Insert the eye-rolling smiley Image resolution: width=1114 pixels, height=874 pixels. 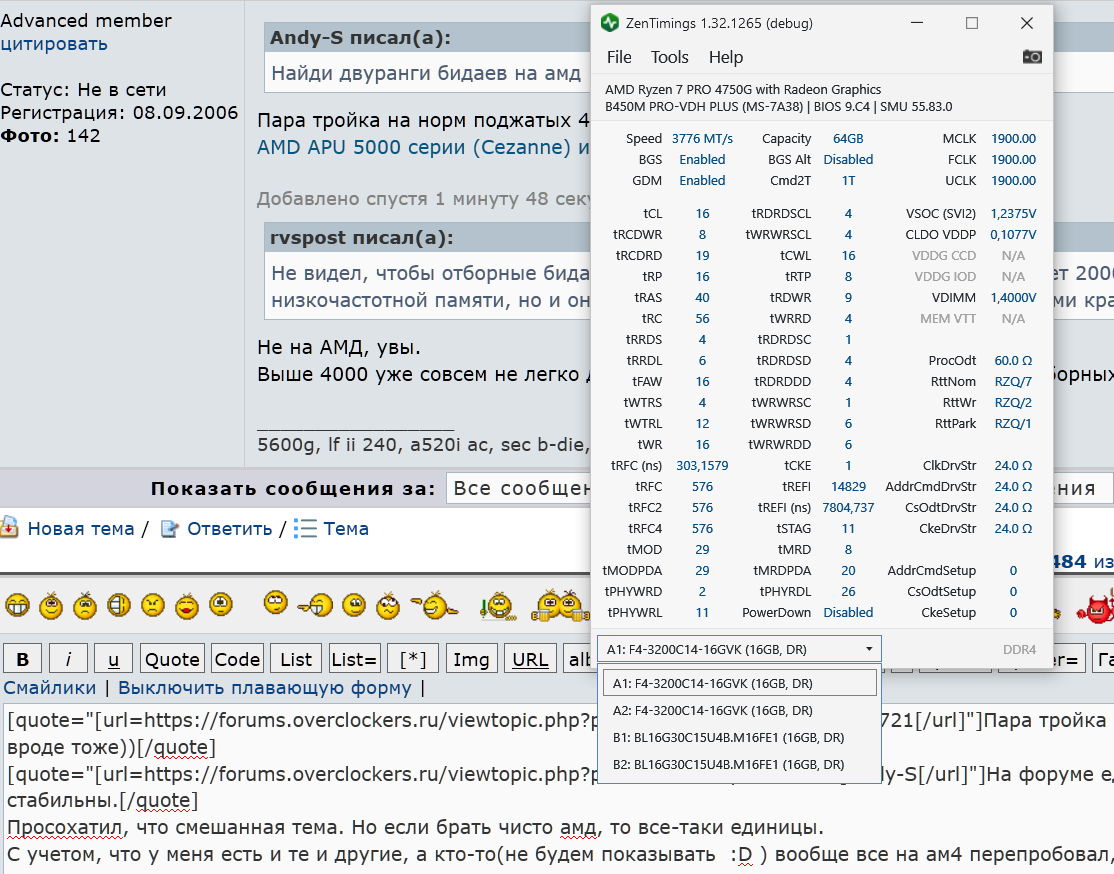(276, 603)
